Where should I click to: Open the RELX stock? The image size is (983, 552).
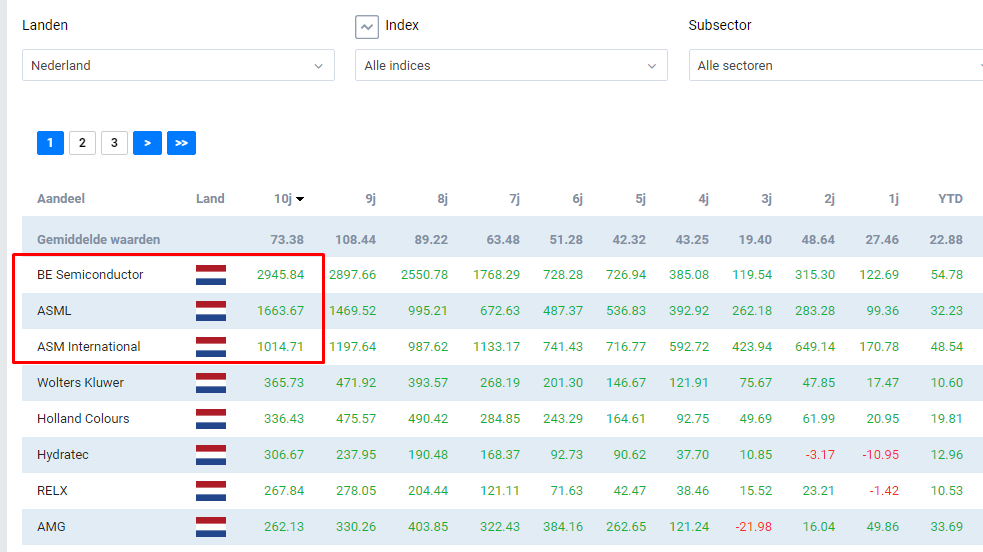click(x=52, y=491)
